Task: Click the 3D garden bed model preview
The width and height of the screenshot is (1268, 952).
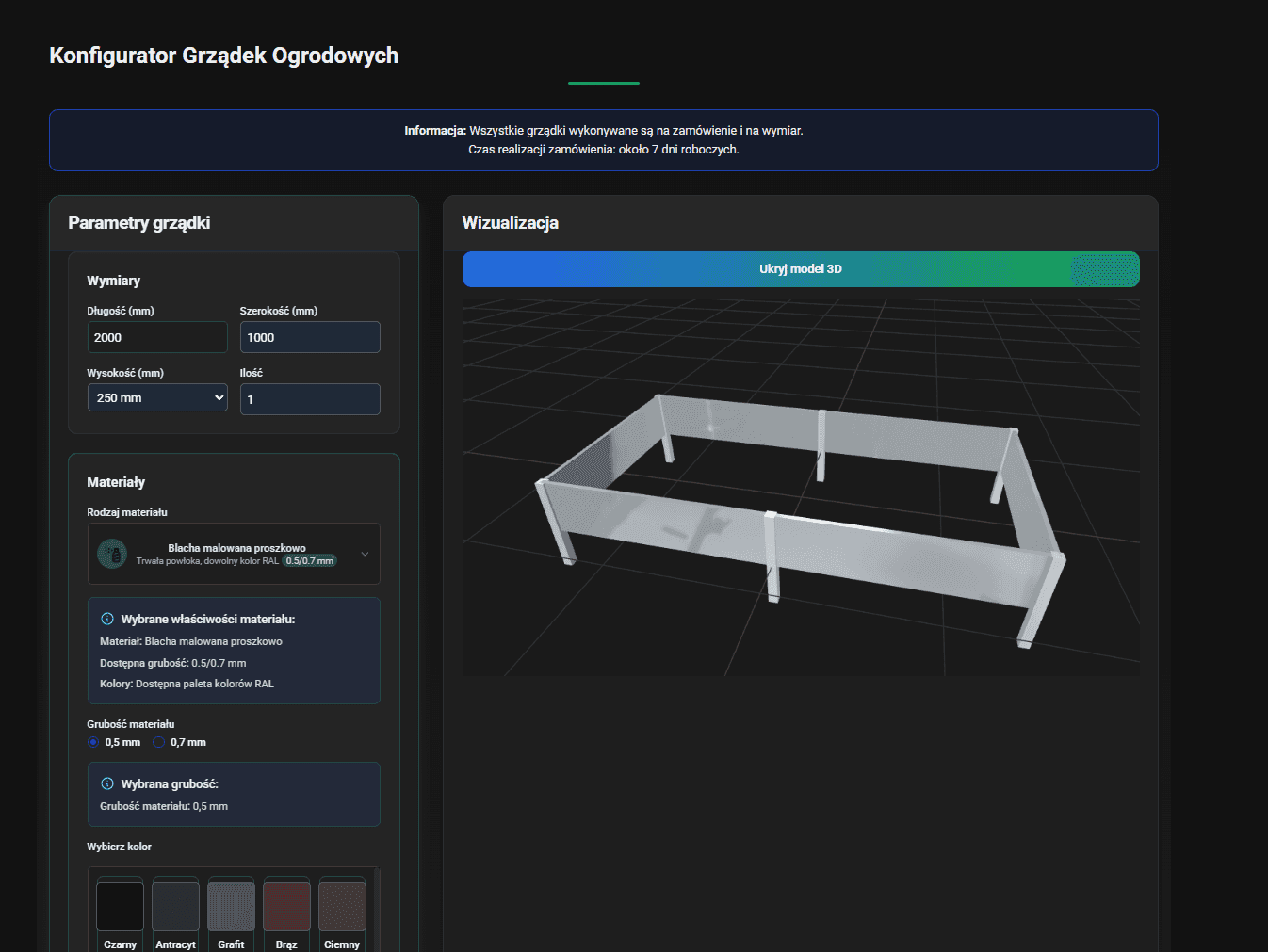Action: (x=801, y=487)
